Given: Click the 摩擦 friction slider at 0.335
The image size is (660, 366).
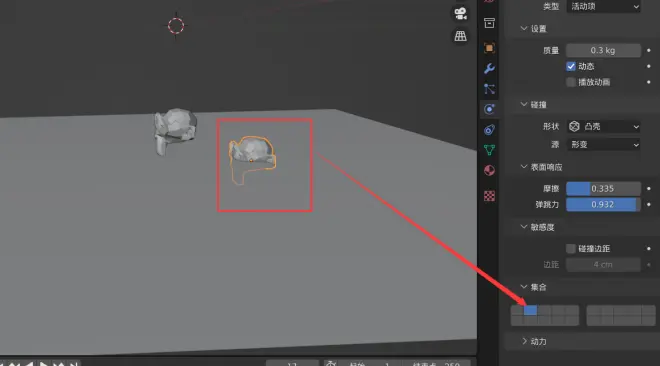Looking at the screenshot, I should pos(604,188).
